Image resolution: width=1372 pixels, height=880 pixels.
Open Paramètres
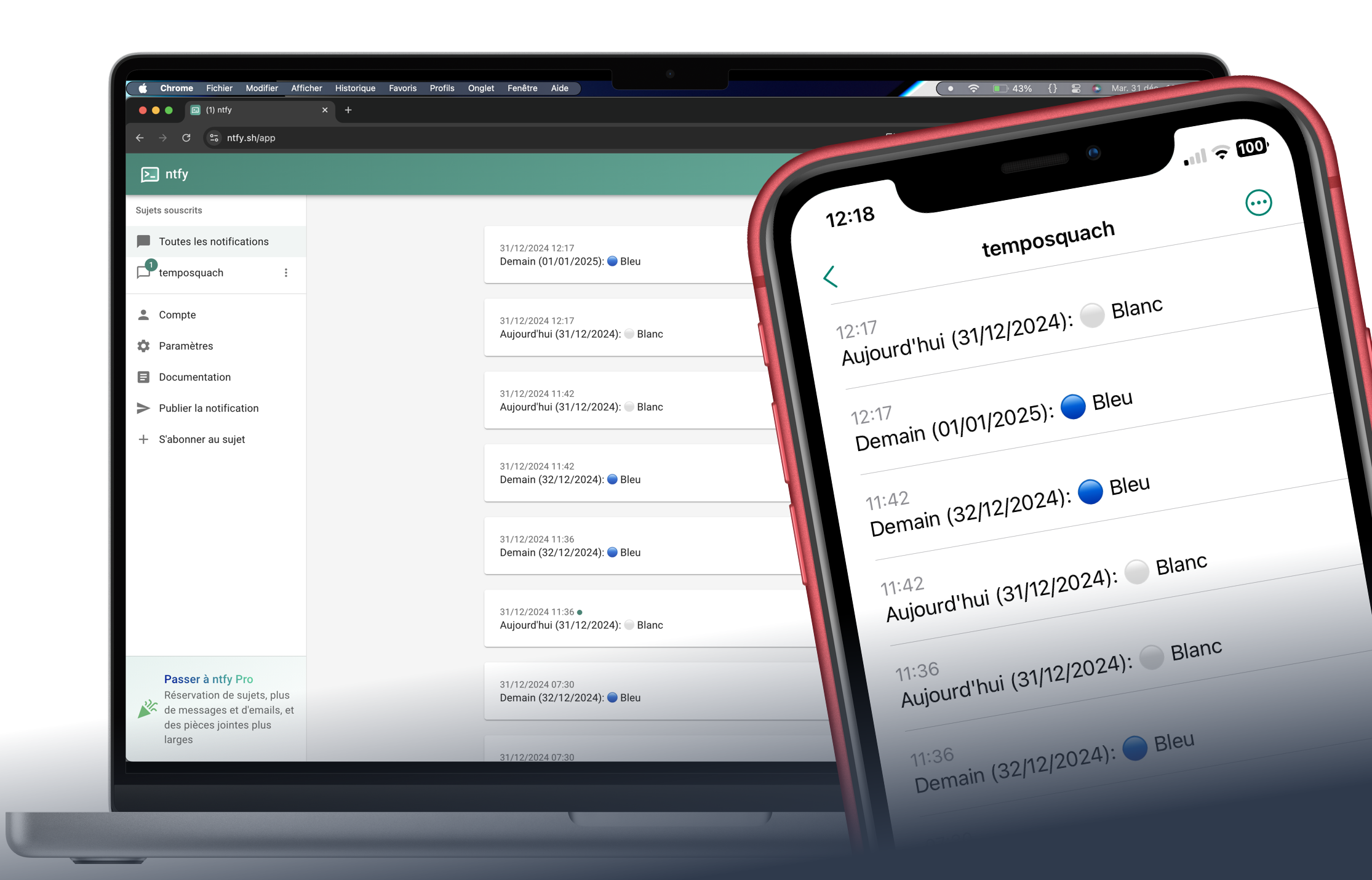click(216, 346)
